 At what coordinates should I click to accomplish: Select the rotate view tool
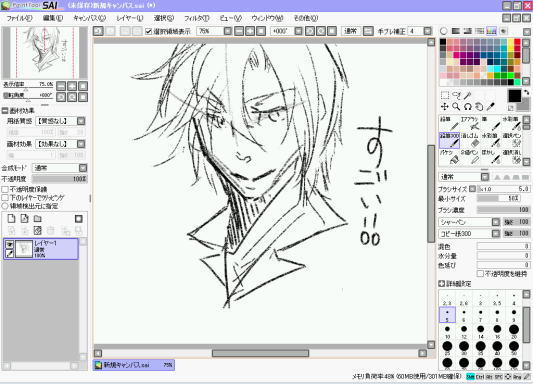(468, 107)
